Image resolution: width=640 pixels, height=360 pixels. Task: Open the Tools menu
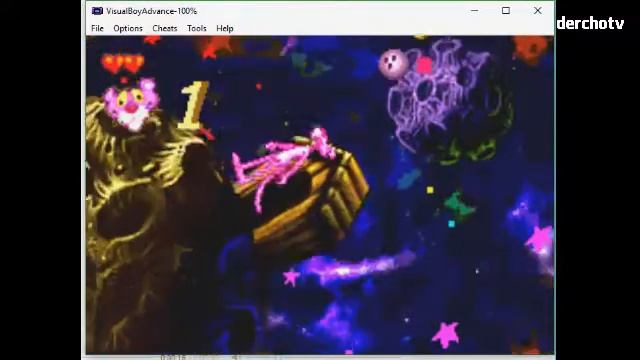(196, 28)
